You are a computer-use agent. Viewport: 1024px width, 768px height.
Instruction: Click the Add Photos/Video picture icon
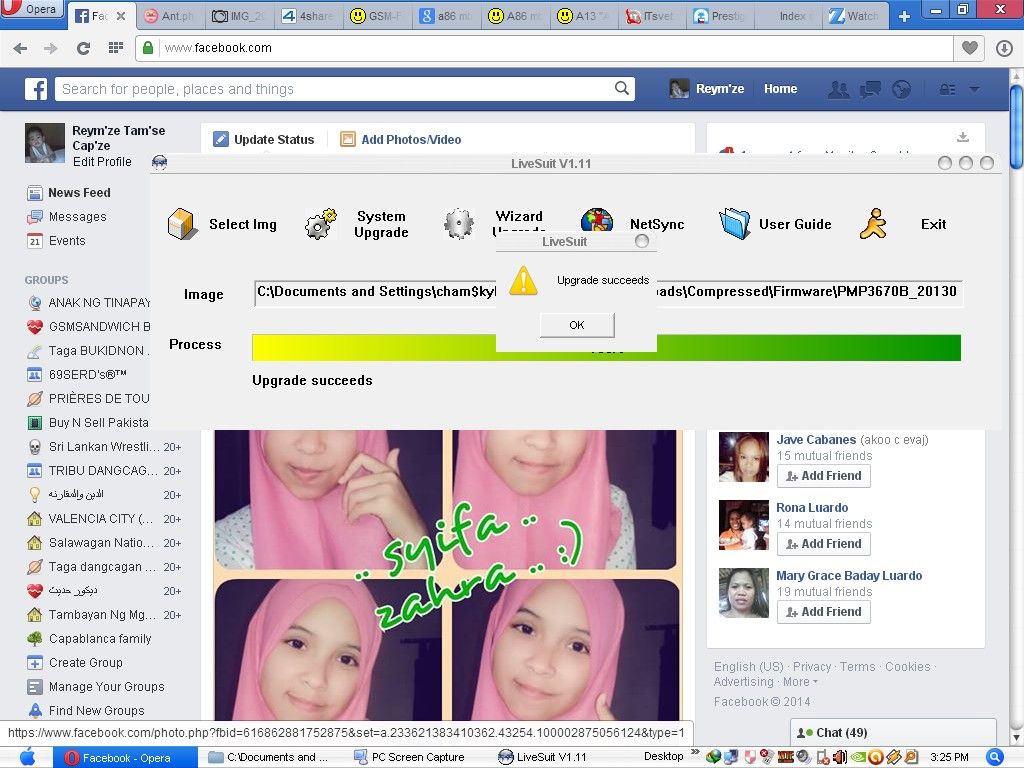point(348,139)
